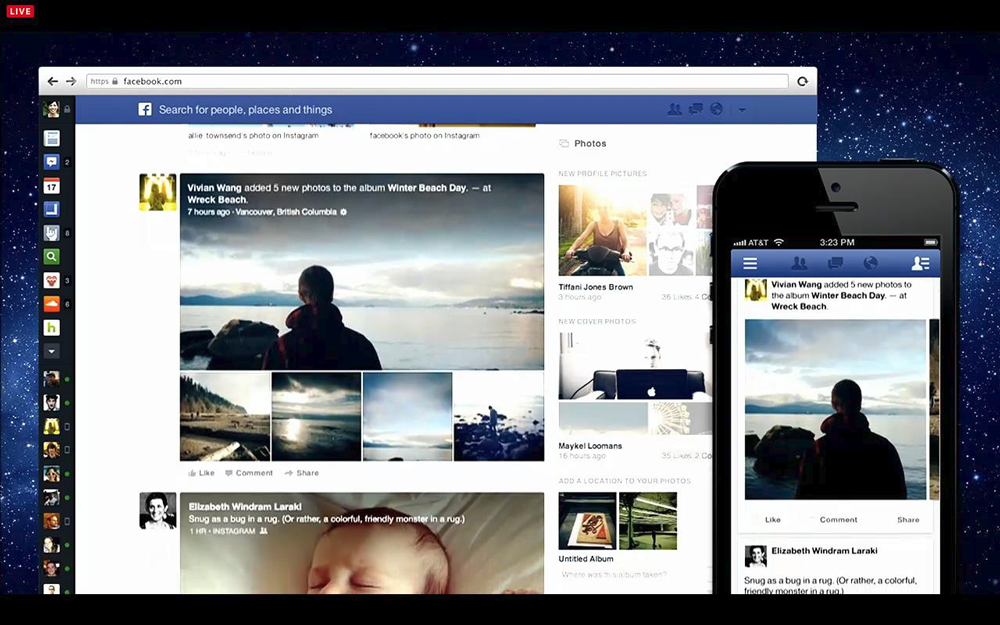Open the notifications globe in desktop header
The image size is (1000, 625).
(717, 110)
